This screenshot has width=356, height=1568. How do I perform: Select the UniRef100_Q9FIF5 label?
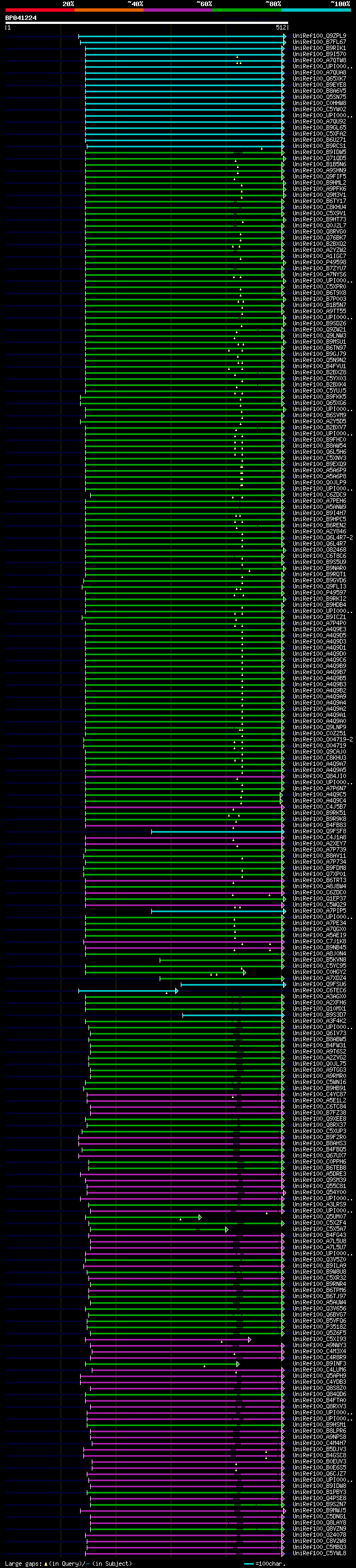click(319, 176)
